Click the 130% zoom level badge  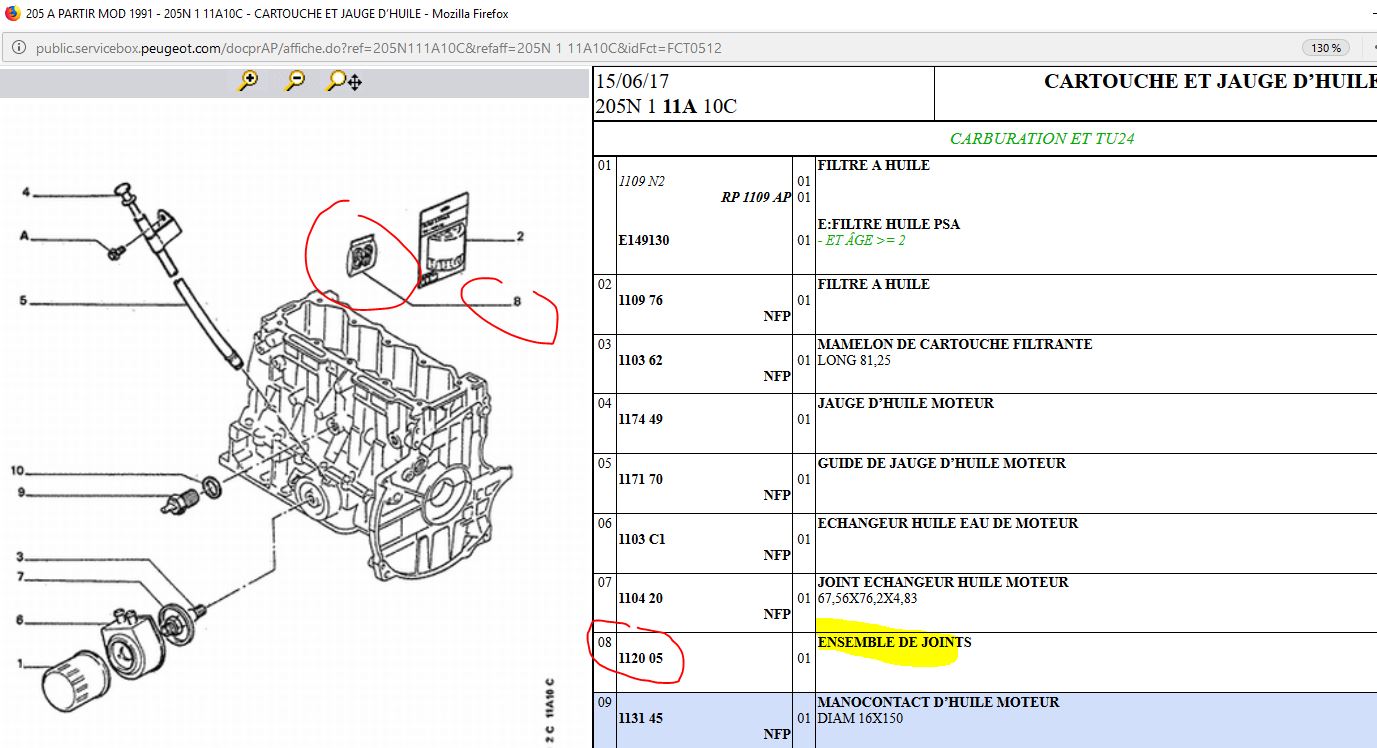click(x=1326, y=48)
